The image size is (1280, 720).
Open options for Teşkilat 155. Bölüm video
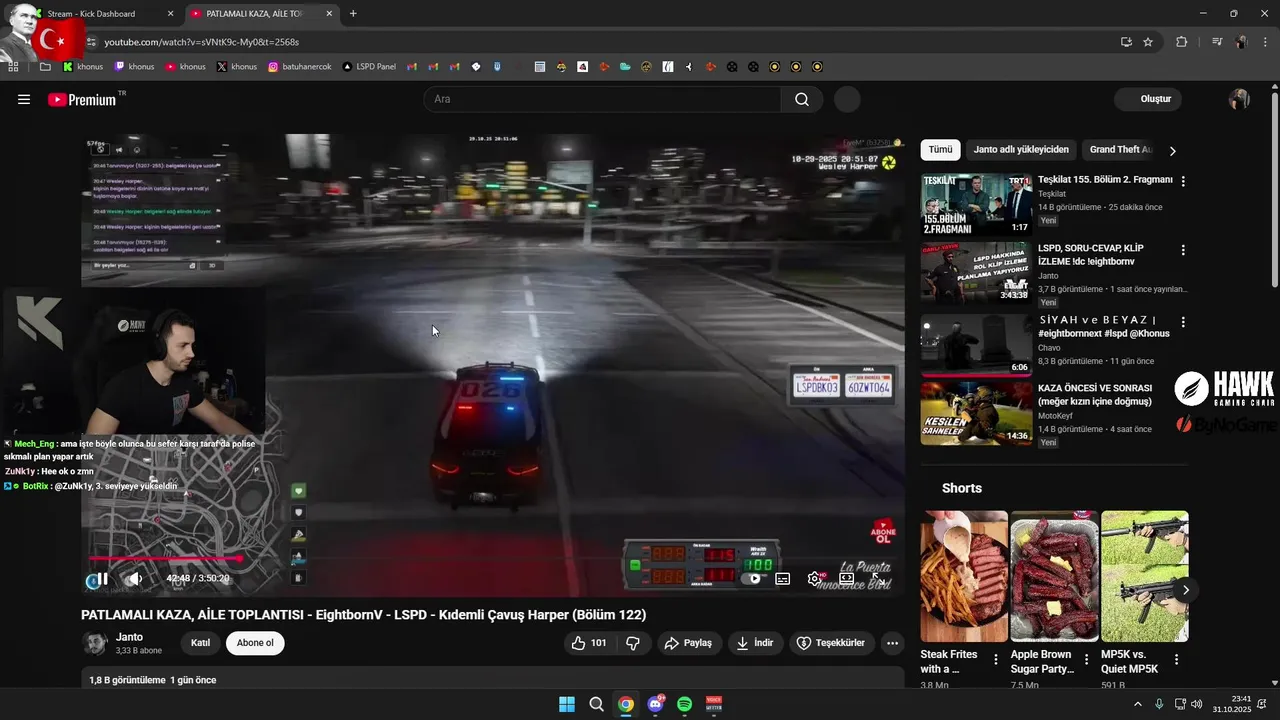click(x=1183, y=182)
